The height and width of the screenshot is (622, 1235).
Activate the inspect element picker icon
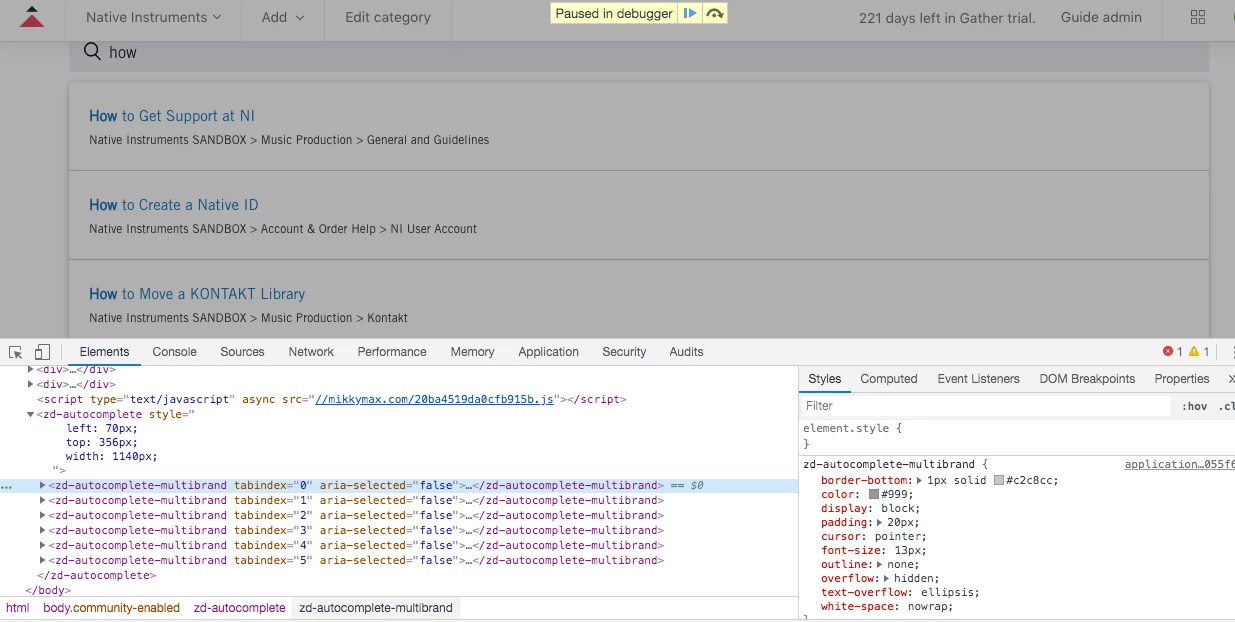(16, 352)
